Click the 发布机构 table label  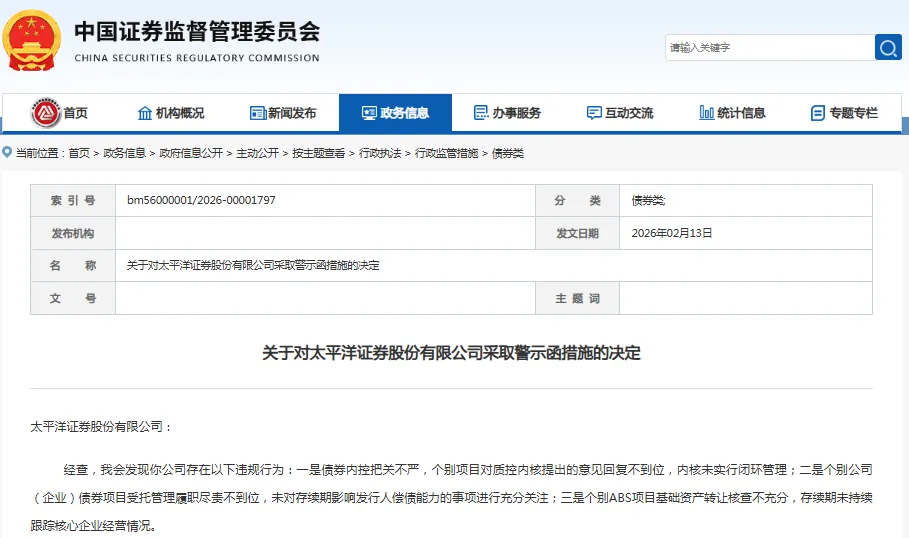pyautogui.click(x=72, y=233)
